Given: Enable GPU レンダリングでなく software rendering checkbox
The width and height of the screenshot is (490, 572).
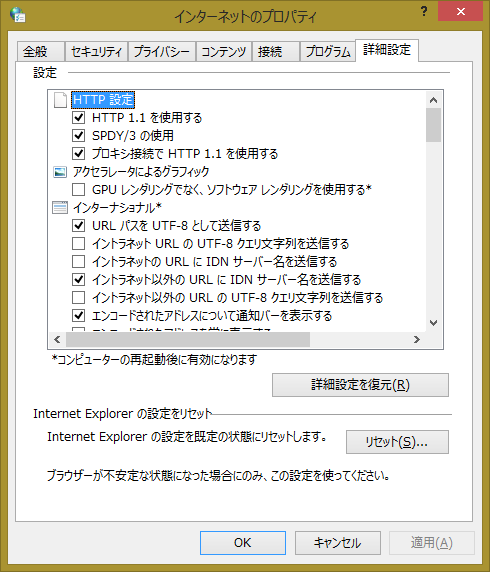Looking at the screenshot, I should tap(78, 190).
